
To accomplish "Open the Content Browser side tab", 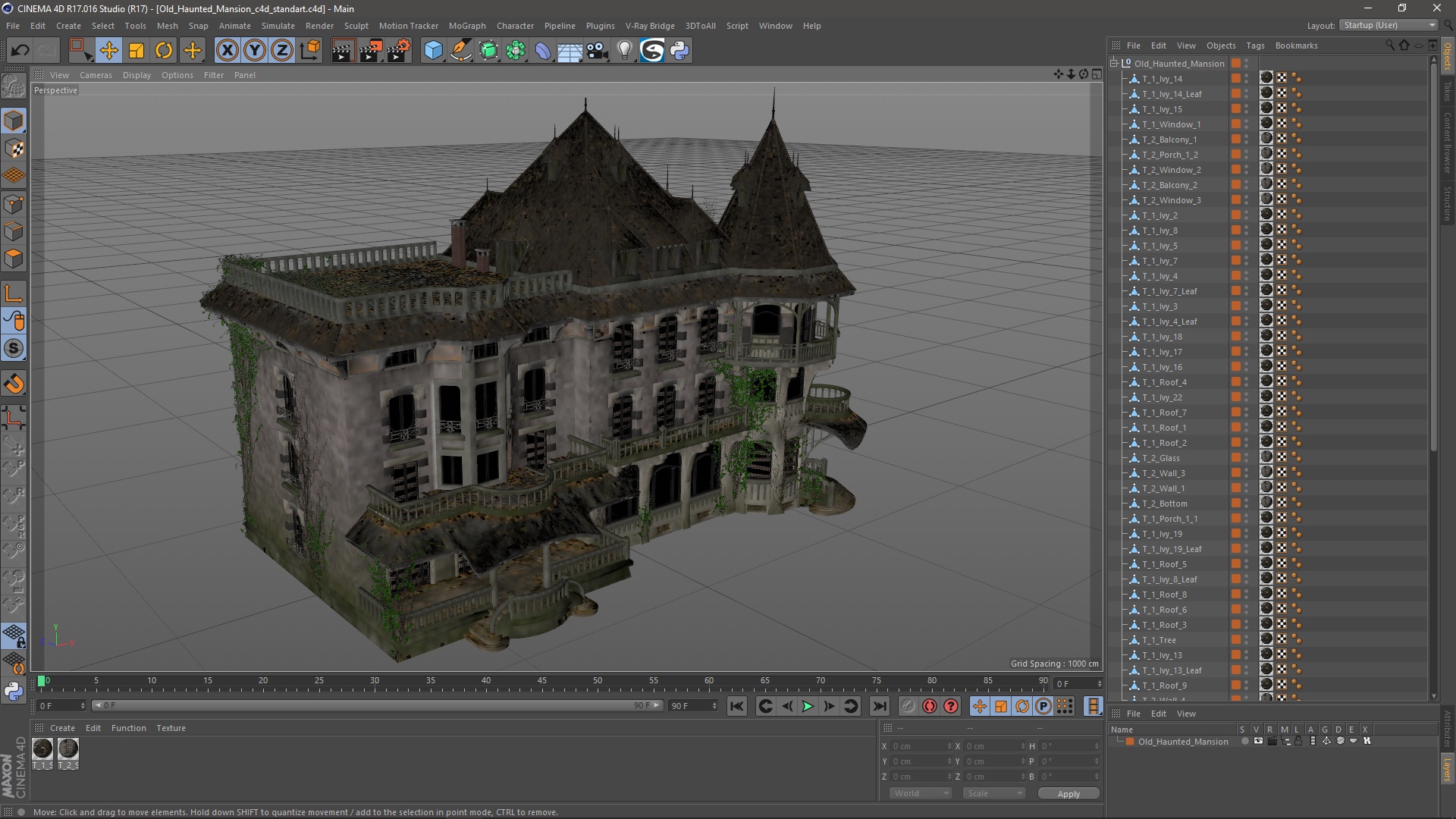I will click(x=1447, y=143).
